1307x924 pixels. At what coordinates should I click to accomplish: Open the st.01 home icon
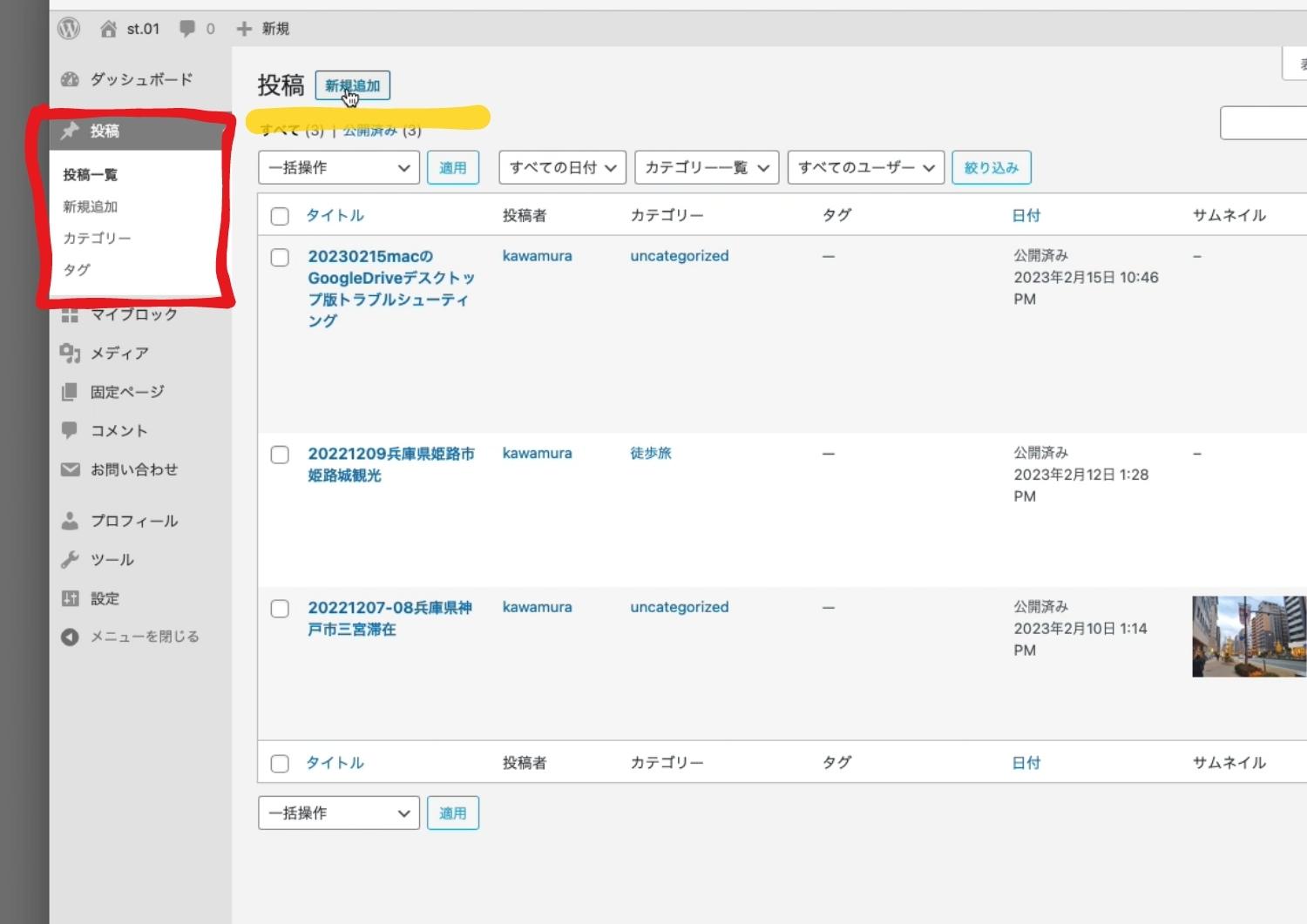[108, 29]
